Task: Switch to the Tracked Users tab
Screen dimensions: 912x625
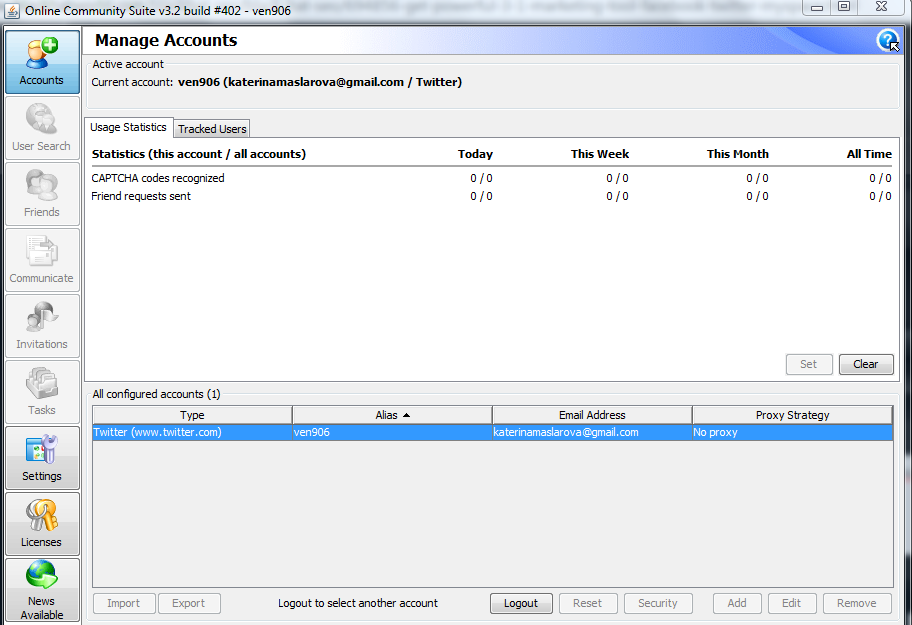Action: point(212,128)
